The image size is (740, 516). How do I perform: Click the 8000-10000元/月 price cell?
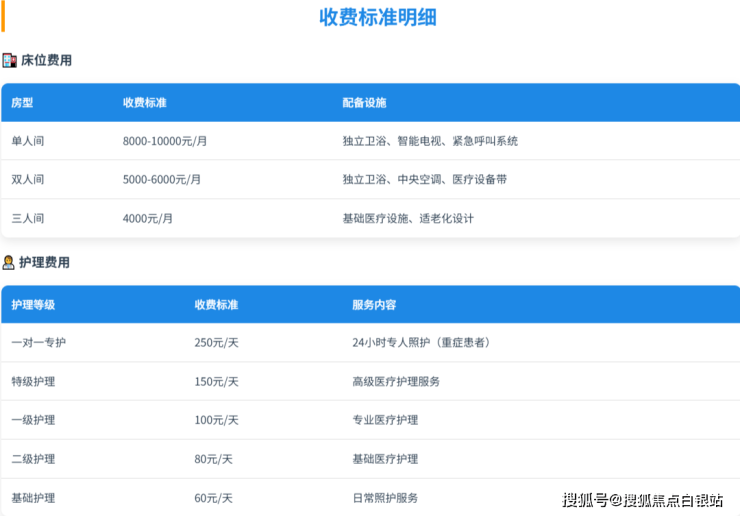(165, 141)
